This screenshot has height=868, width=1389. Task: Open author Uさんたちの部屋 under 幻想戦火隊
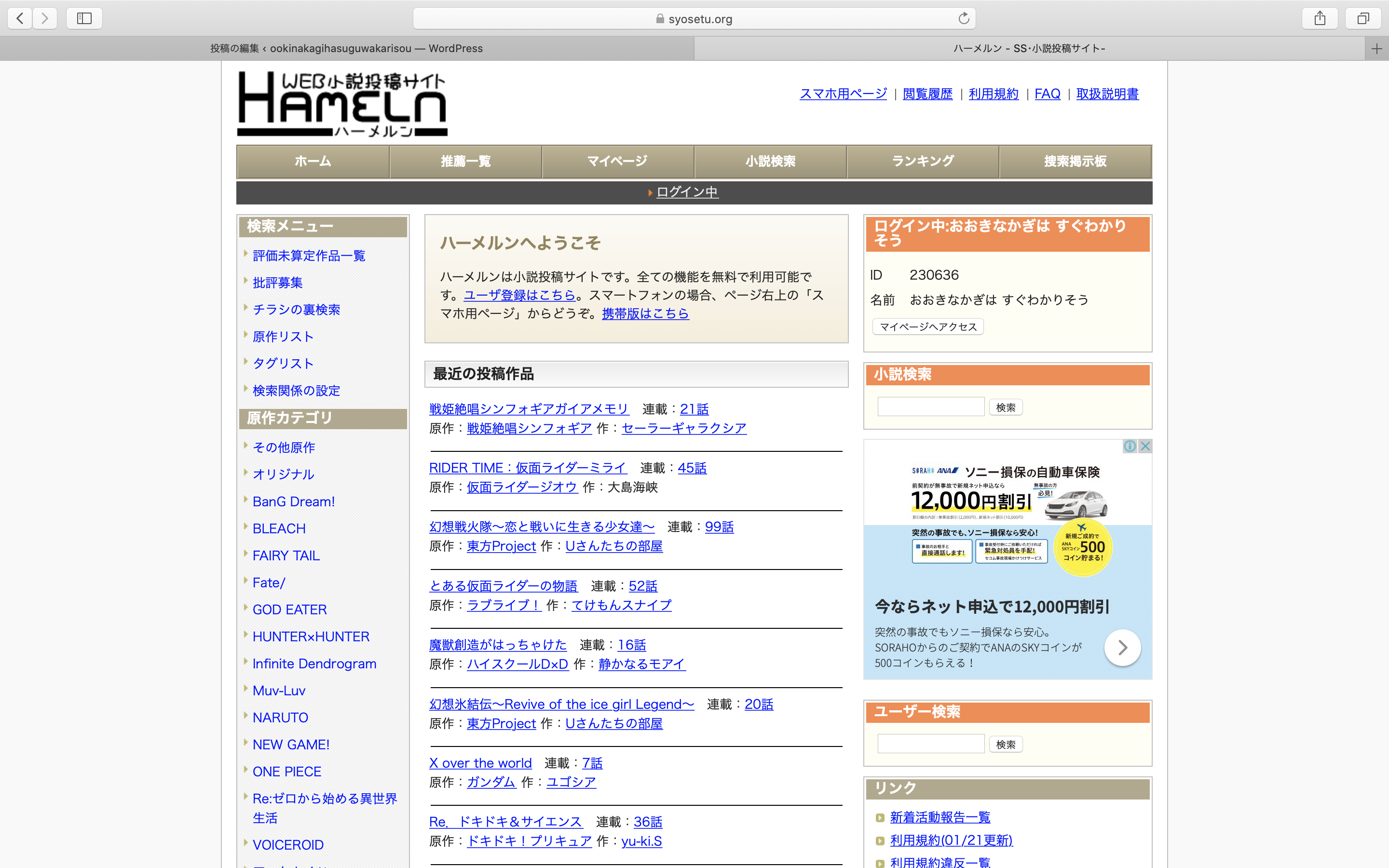click(x=613, y=546)
